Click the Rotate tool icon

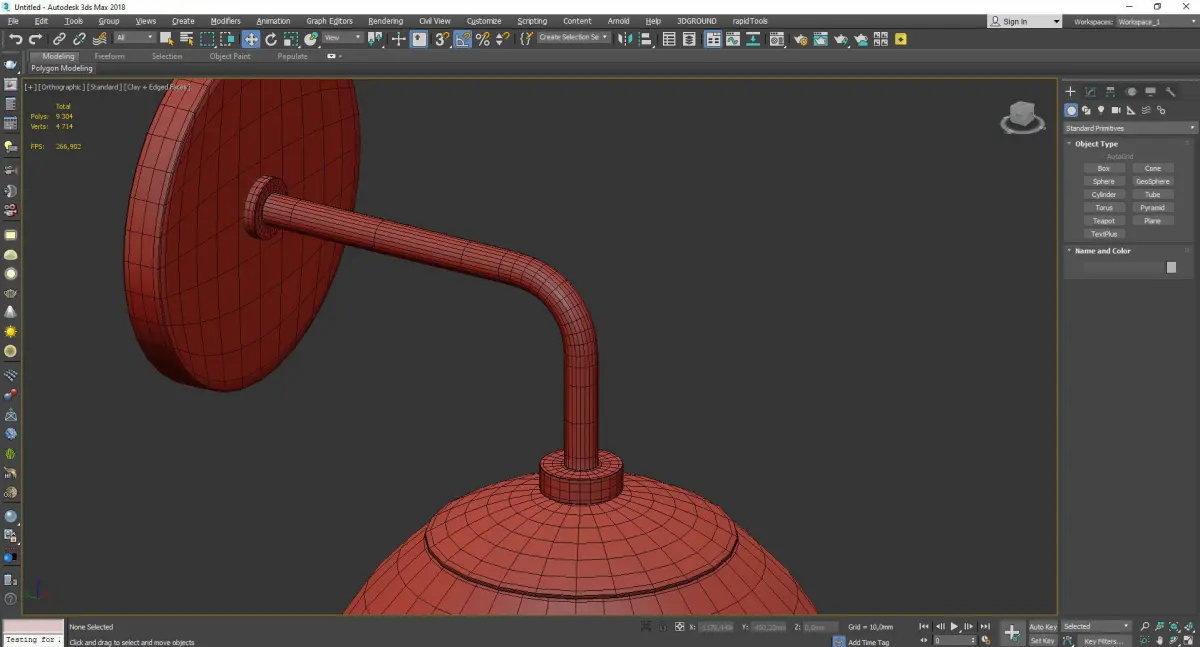[270, 39]
